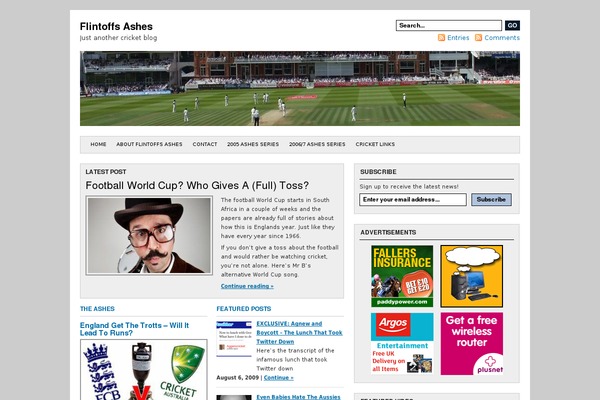
Task: Click the THE ASHES section heading
Action: point(97,309)
